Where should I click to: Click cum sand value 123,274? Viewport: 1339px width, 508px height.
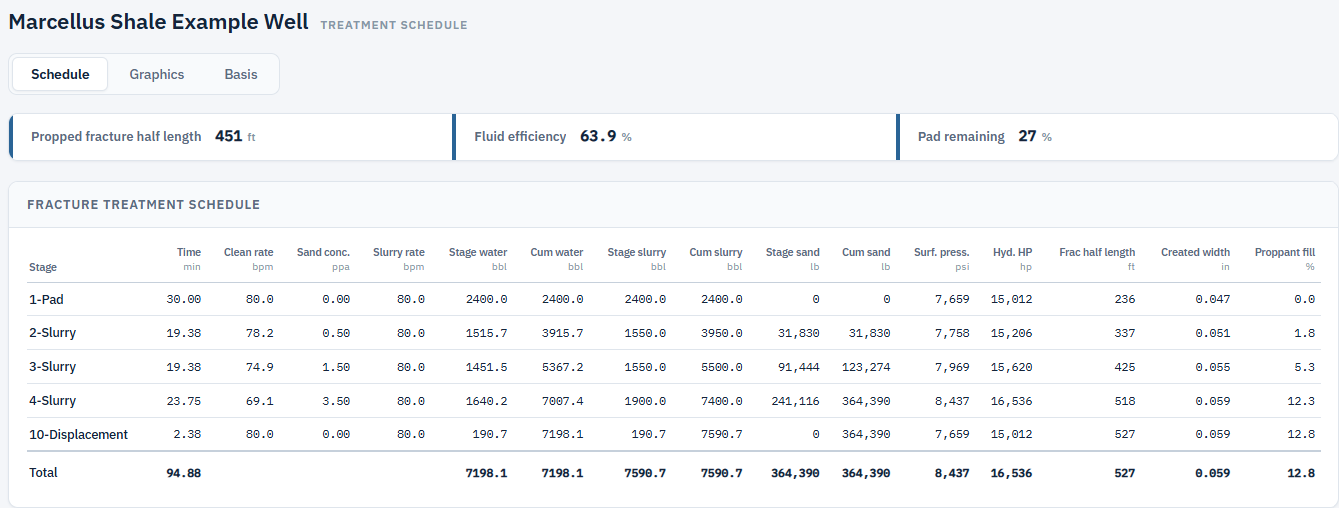(x=866, y=367)
